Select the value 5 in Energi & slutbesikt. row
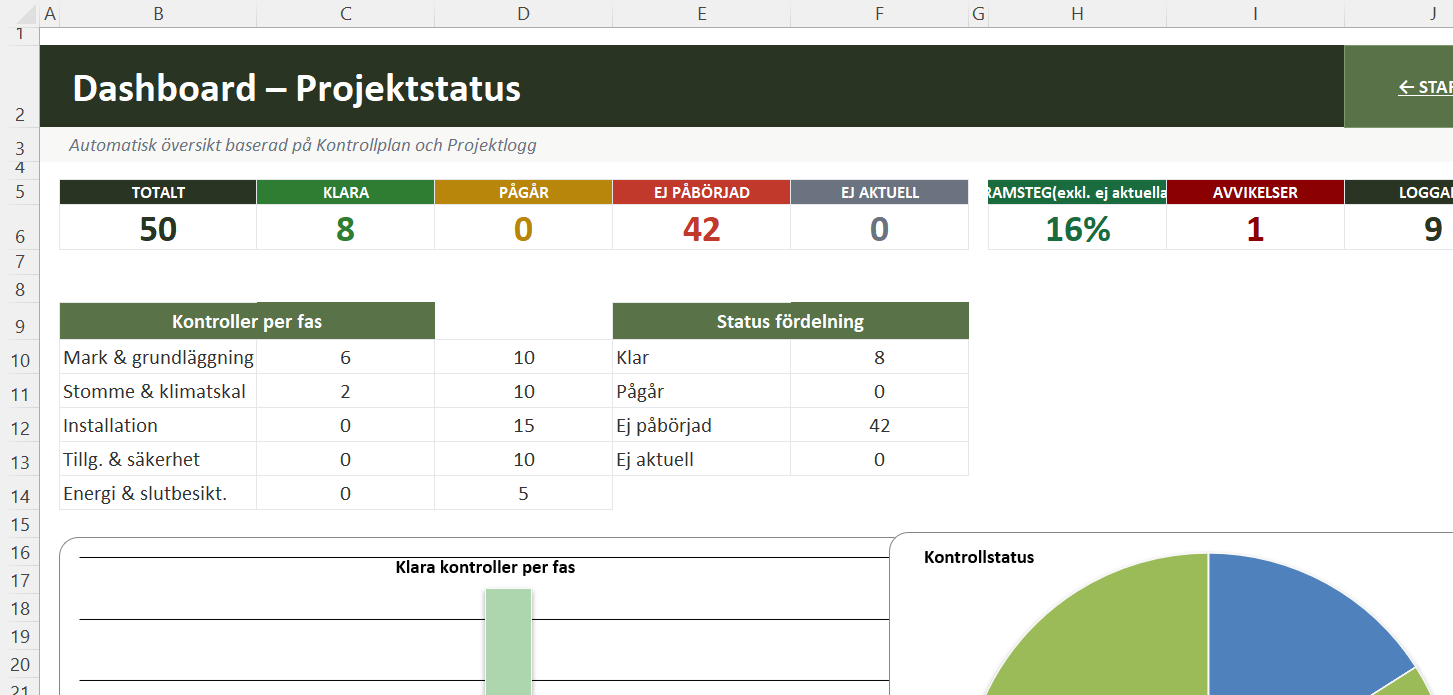 pyautogui.click(x=523, y=493)
